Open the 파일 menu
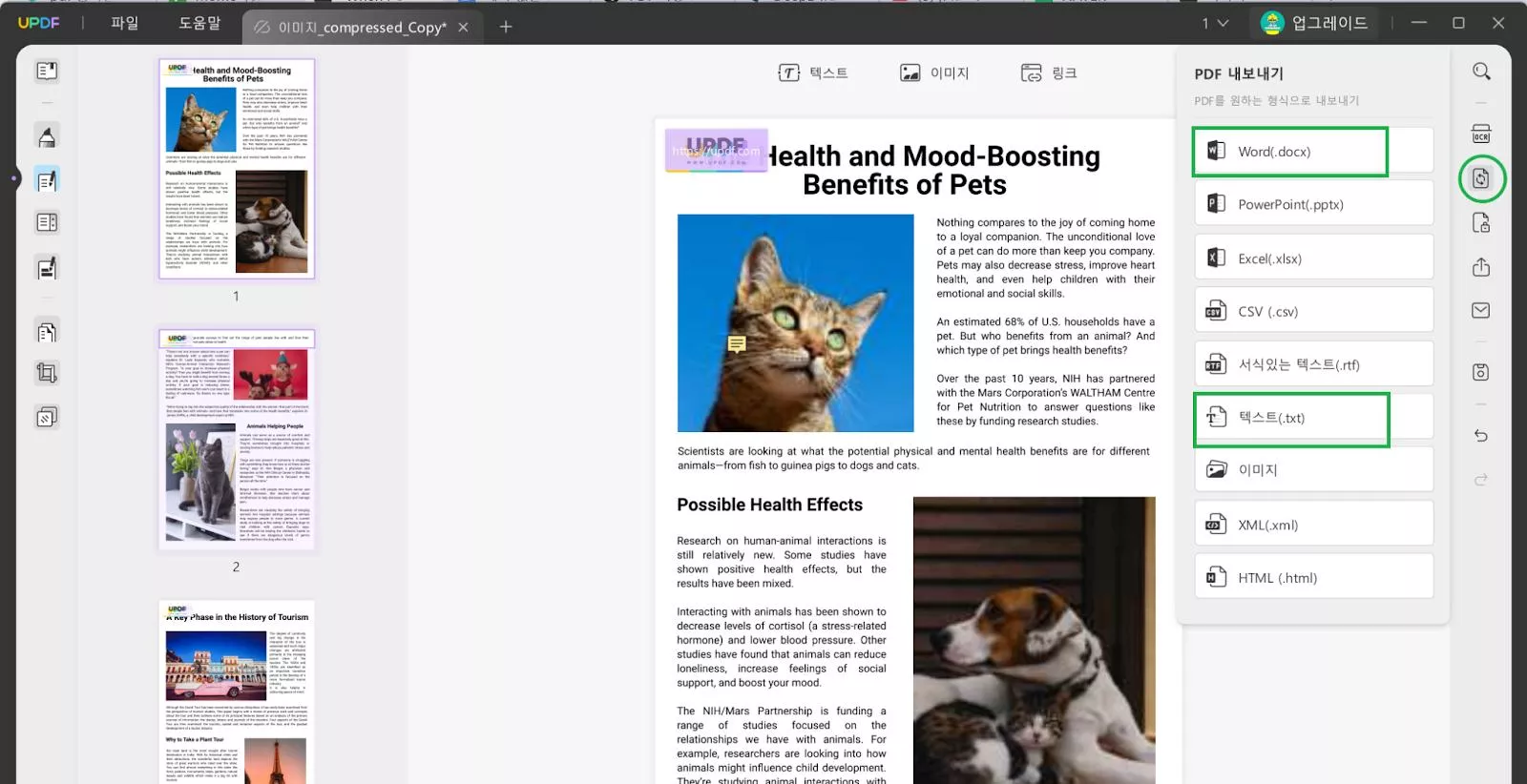The width and height of the screenshot is (1527, 784). click(x=125, y=23)
